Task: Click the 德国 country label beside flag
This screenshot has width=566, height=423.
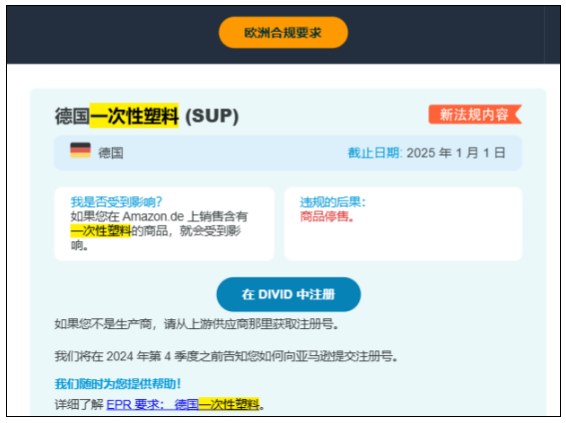Action: [x=111, y=153]
